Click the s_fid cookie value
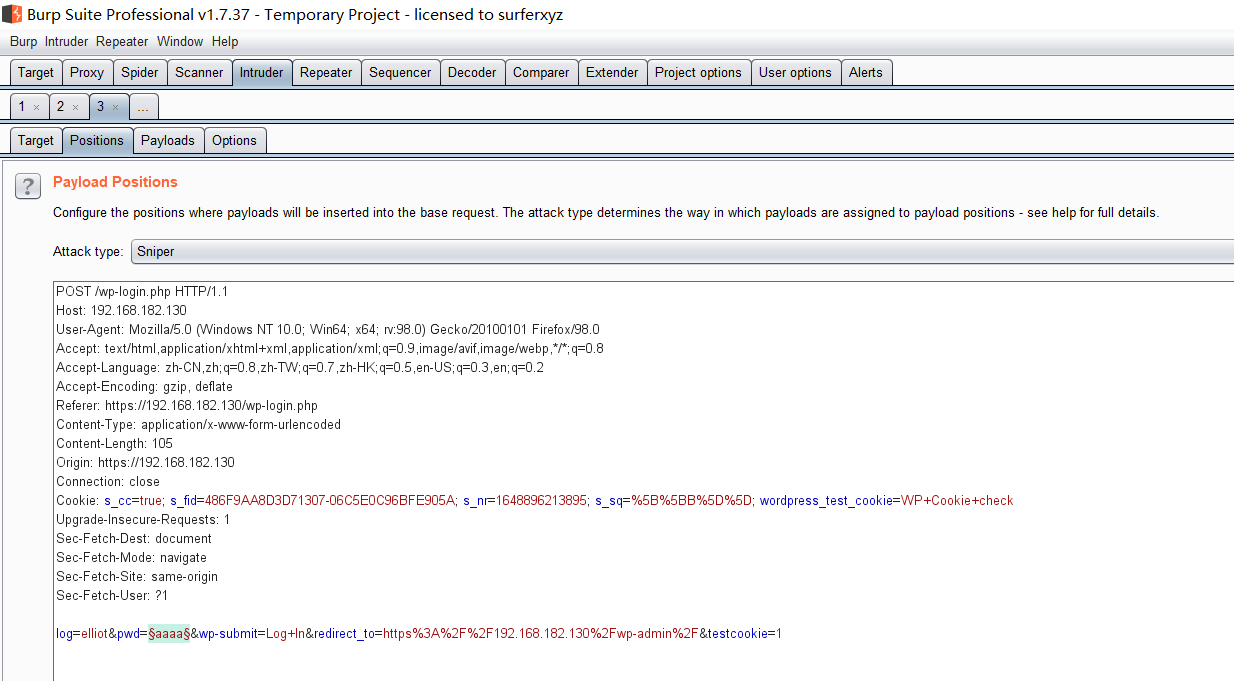 [331, 500]
